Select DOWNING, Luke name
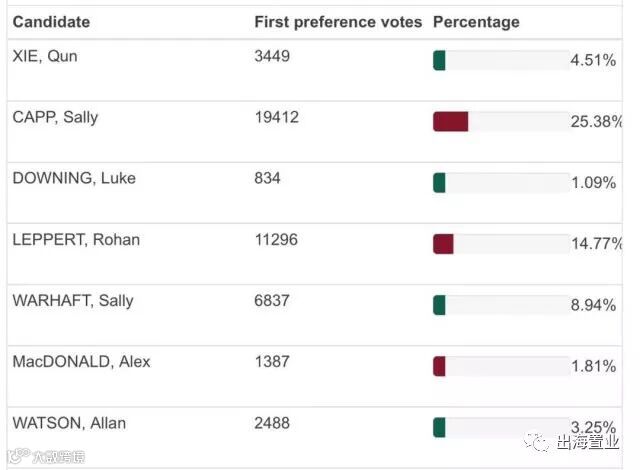Viewport: 640px width, 470px height. 74,178
